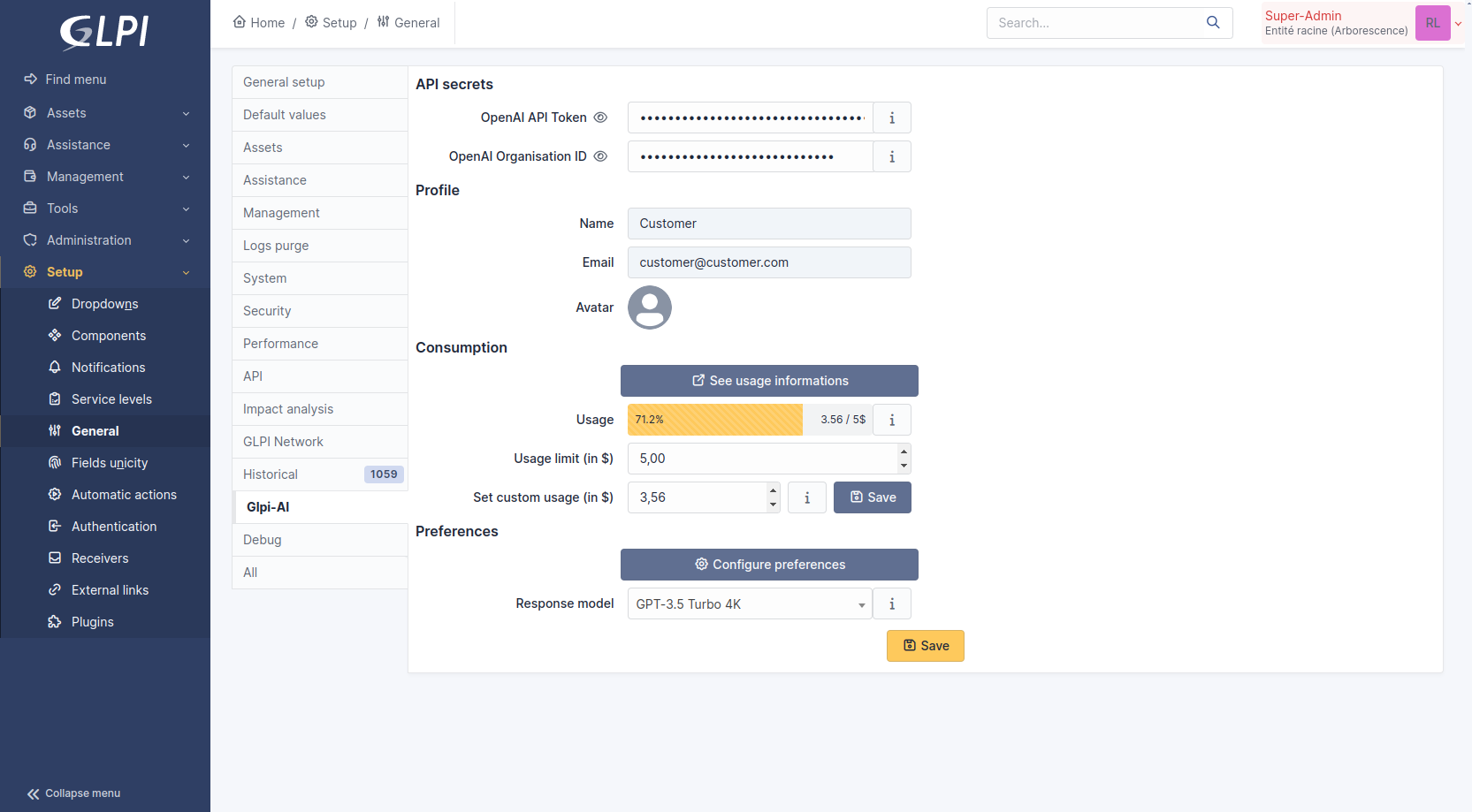
Task: Expand the Assistance sidebar menu
Action: pos(105,145)
